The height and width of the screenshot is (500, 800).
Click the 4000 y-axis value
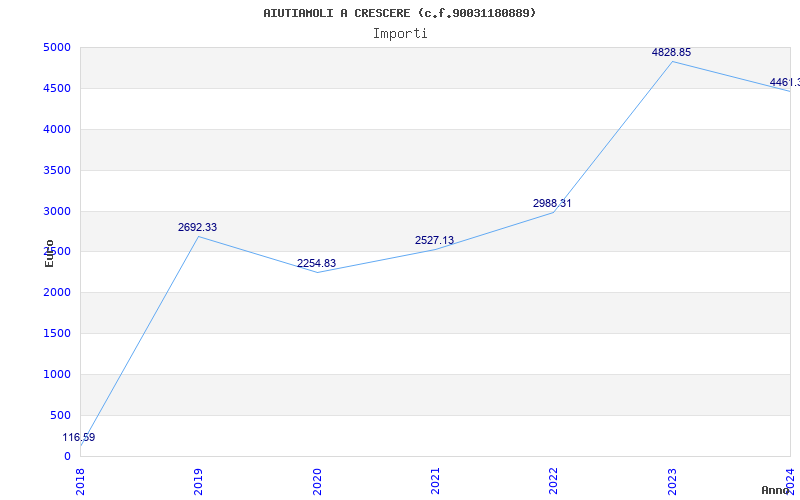57,130
